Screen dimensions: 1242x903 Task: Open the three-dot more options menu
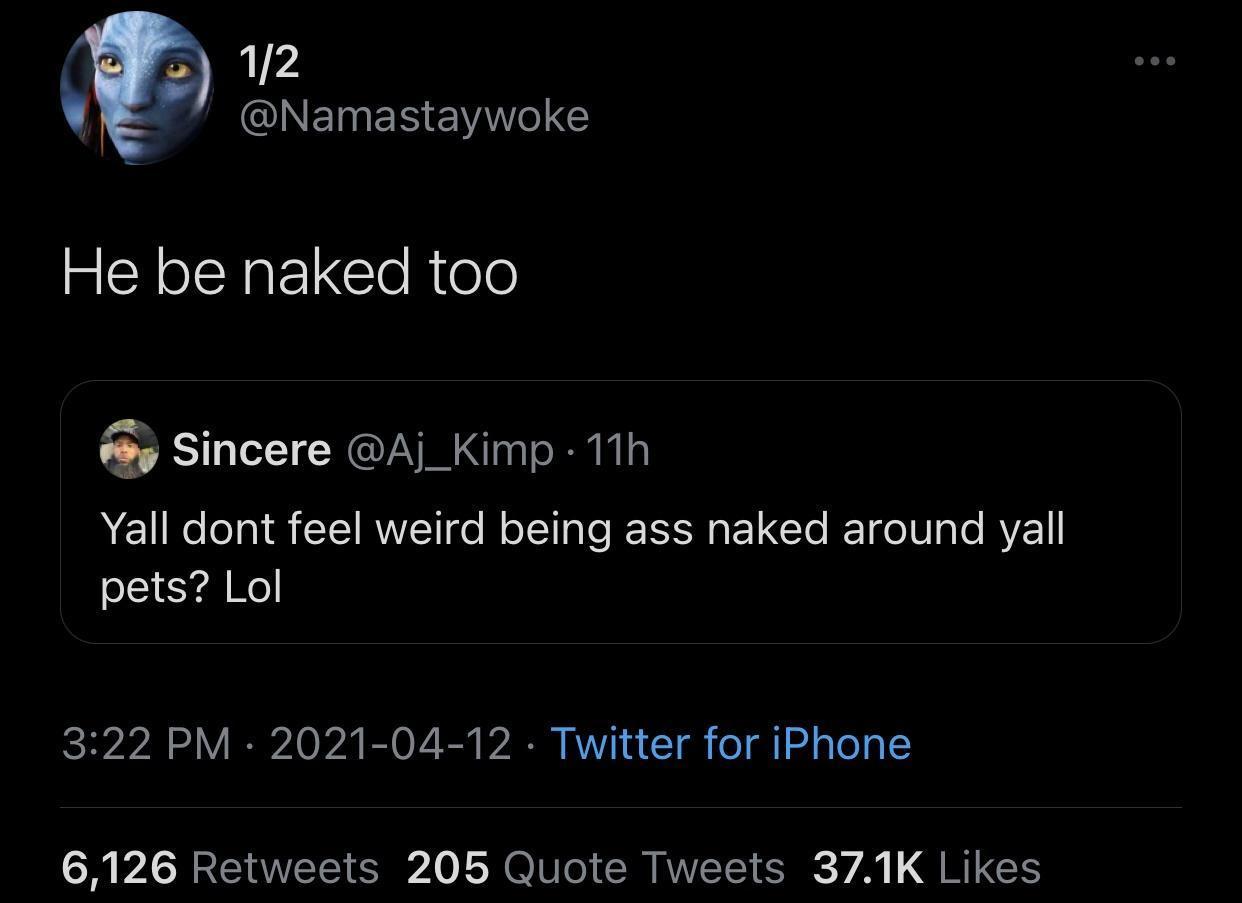pyautogui.click(x=1156, y=62)
